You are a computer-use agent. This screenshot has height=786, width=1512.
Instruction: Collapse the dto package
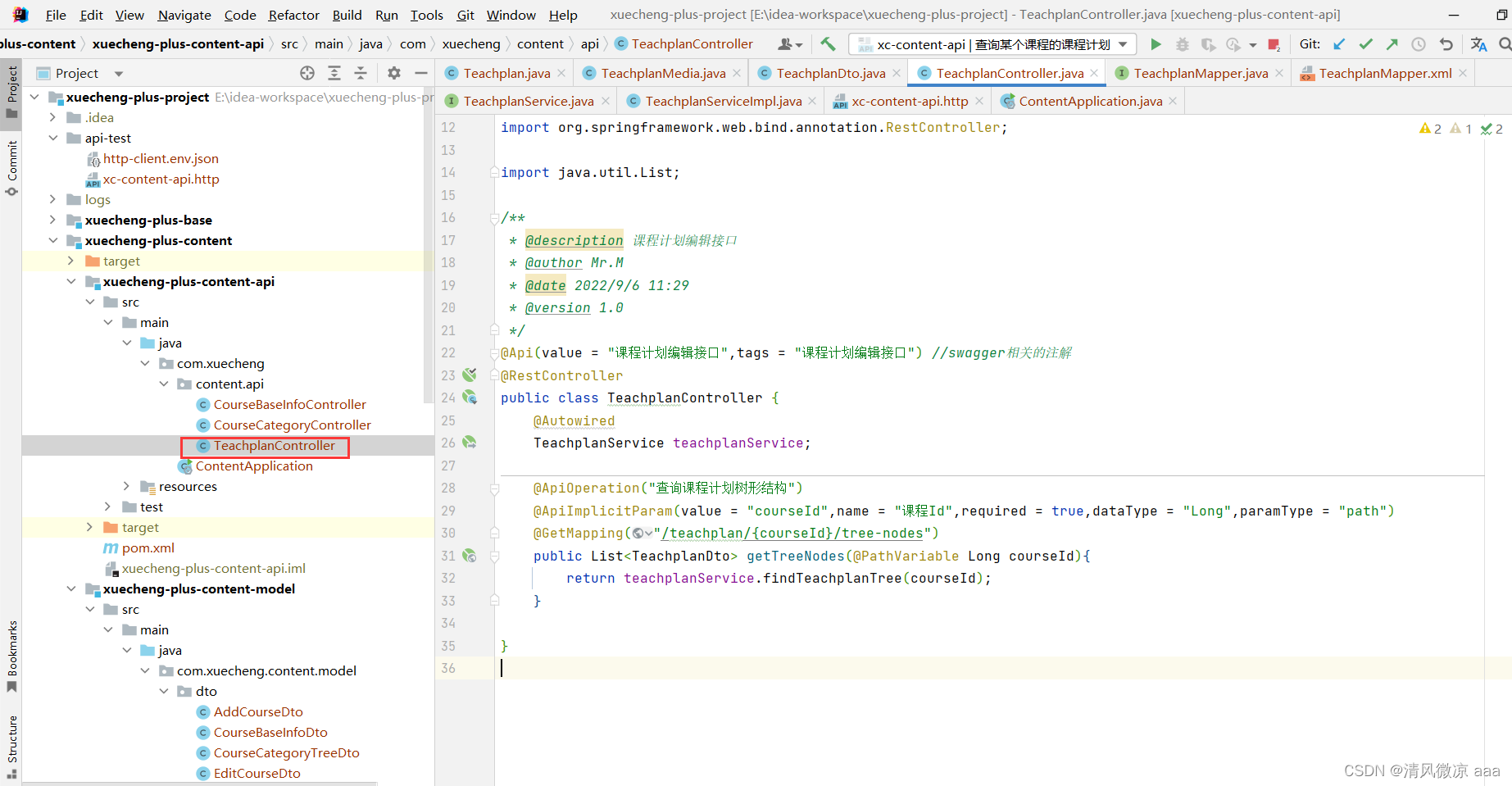(164, 691)
